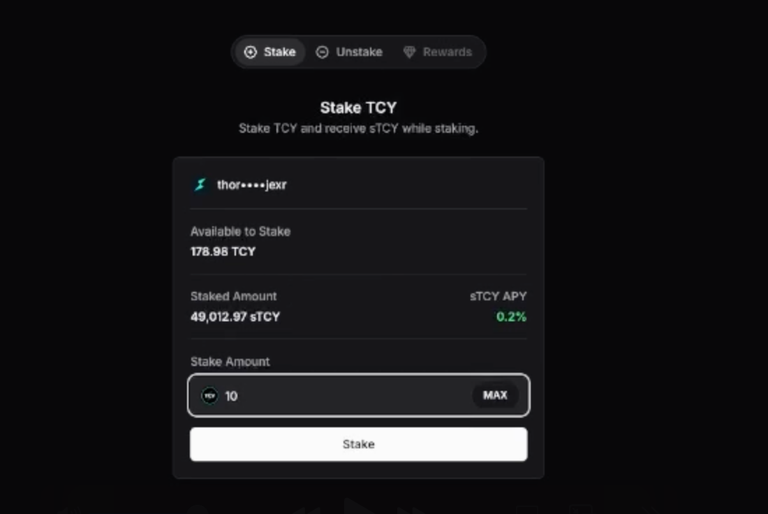The image size is (768, 514).
Task: Set amount with the MAX button
Action: tap(495, 395)
